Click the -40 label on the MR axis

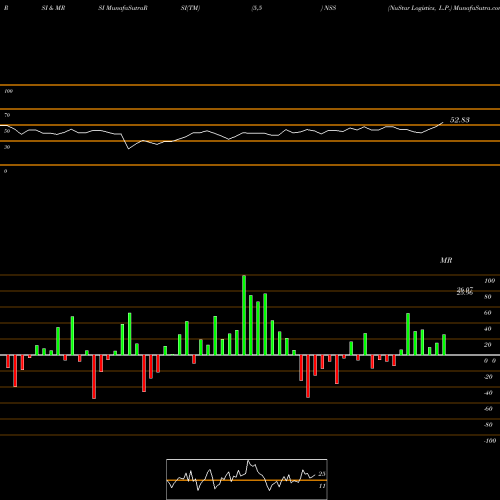tap(488, 393)
